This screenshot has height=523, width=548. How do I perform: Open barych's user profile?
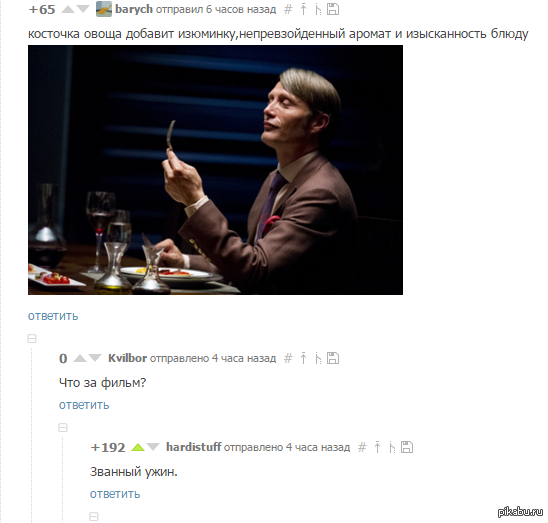pyautogui.click(x=134, y=9)
